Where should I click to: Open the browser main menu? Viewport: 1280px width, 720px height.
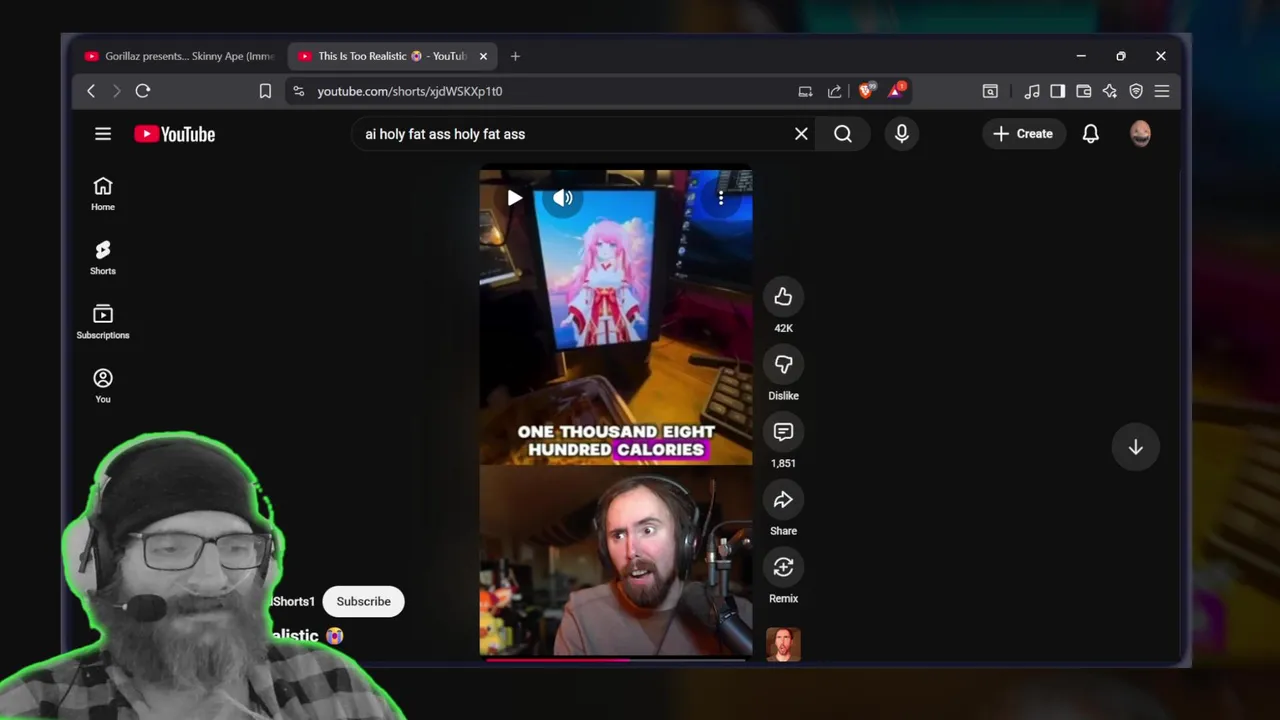(x=1162, y=91)
